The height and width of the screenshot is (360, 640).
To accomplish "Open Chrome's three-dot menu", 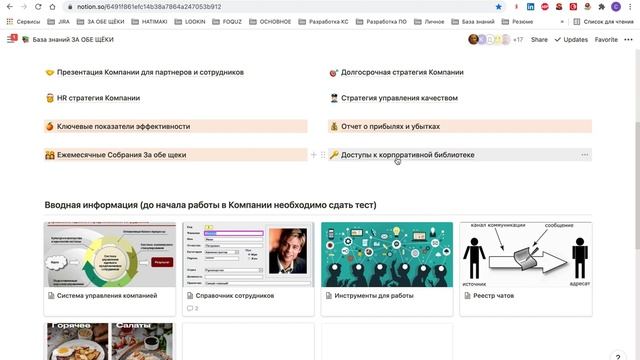I will point(630,7).
